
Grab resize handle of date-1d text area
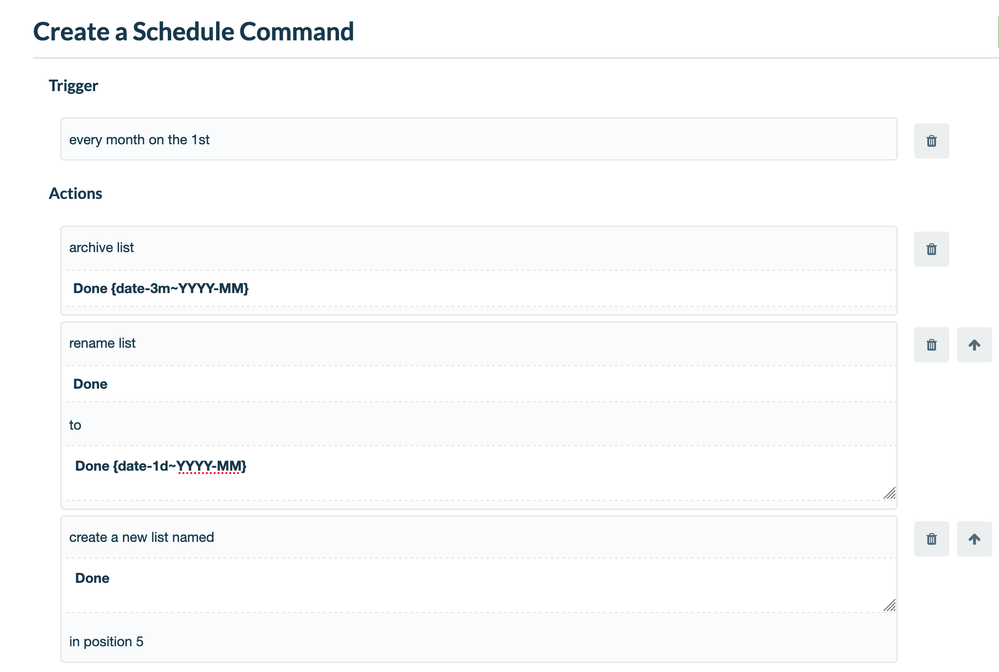[889, 493]
